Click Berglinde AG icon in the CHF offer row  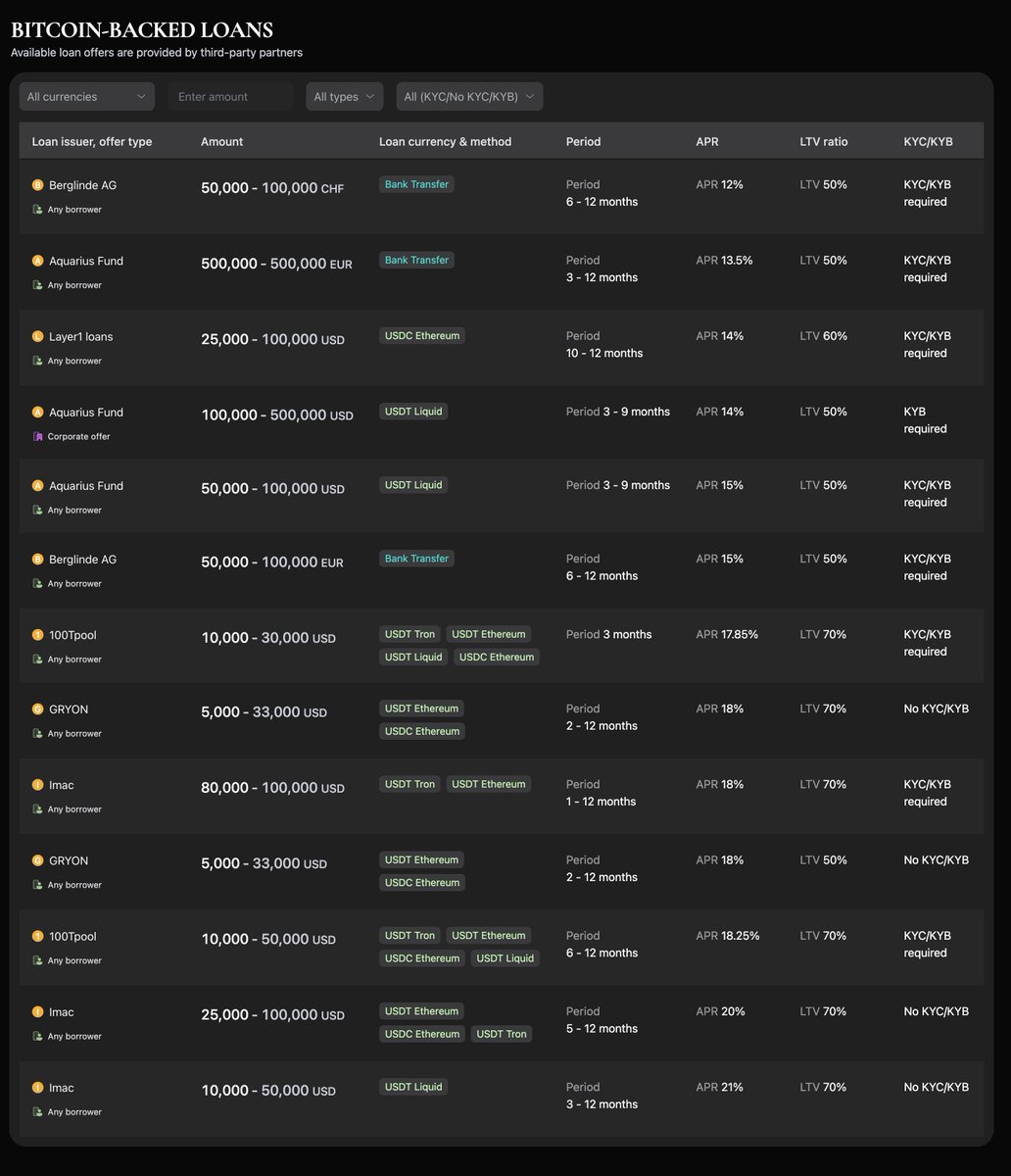pos(38,185)
